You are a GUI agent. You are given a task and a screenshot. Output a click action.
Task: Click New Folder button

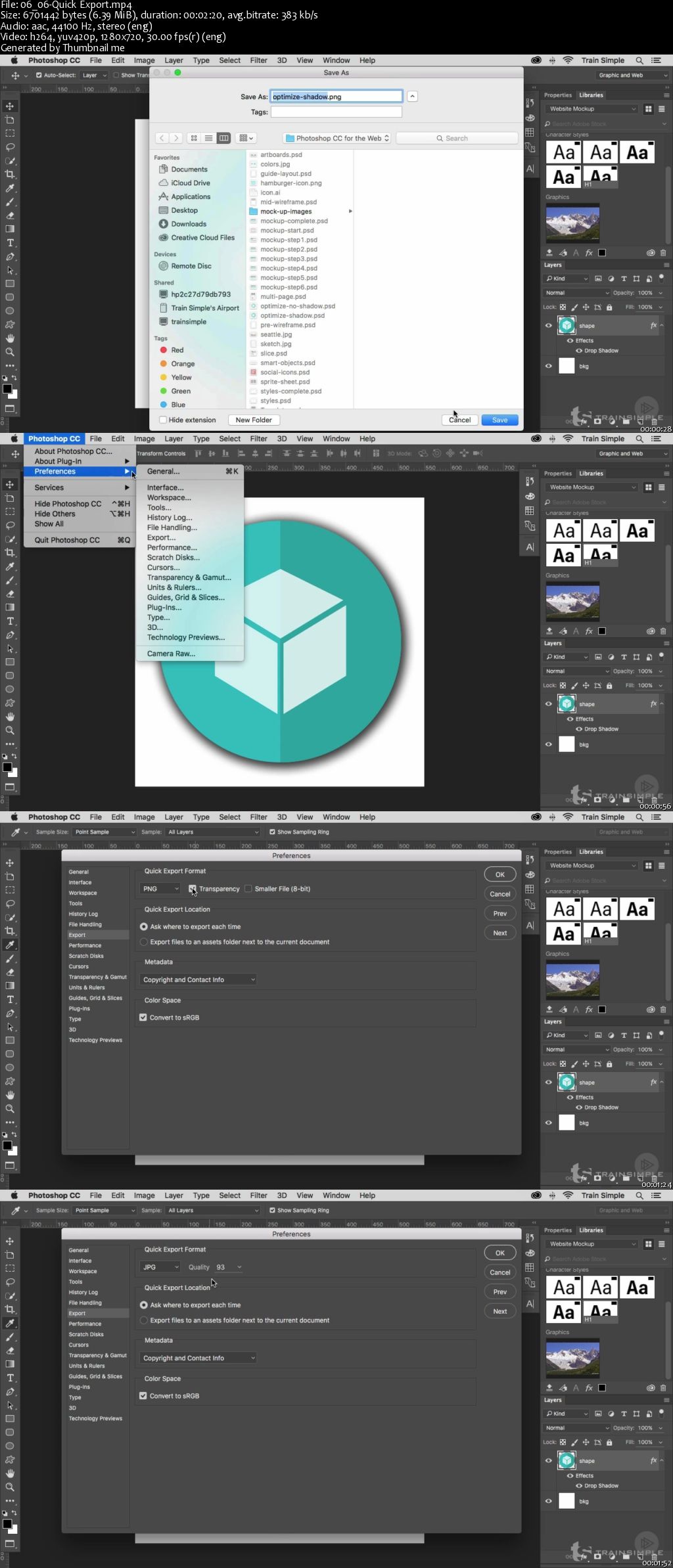tap(254, 420)
